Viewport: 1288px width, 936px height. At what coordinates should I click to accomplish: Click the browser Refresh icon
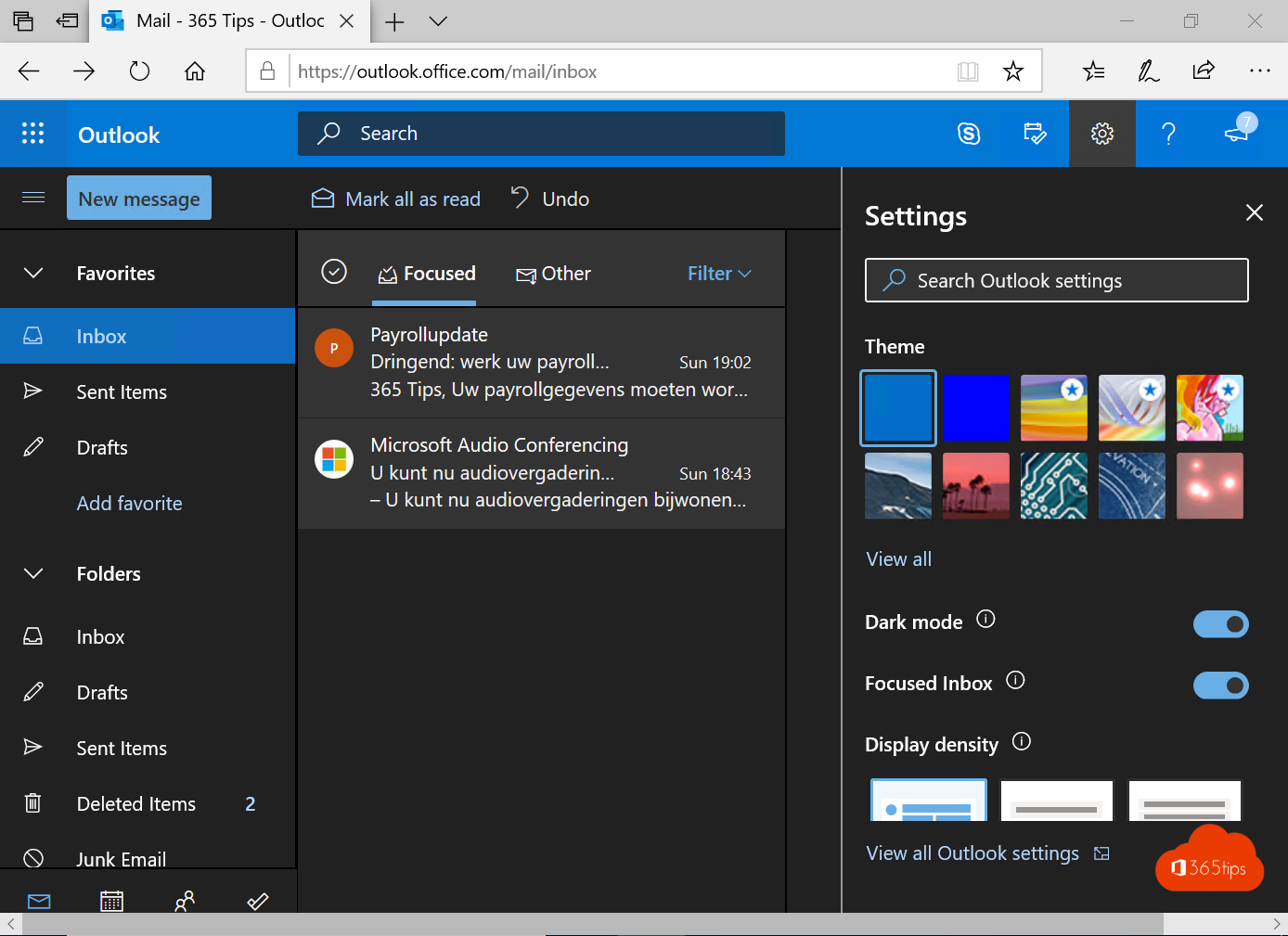139,71
